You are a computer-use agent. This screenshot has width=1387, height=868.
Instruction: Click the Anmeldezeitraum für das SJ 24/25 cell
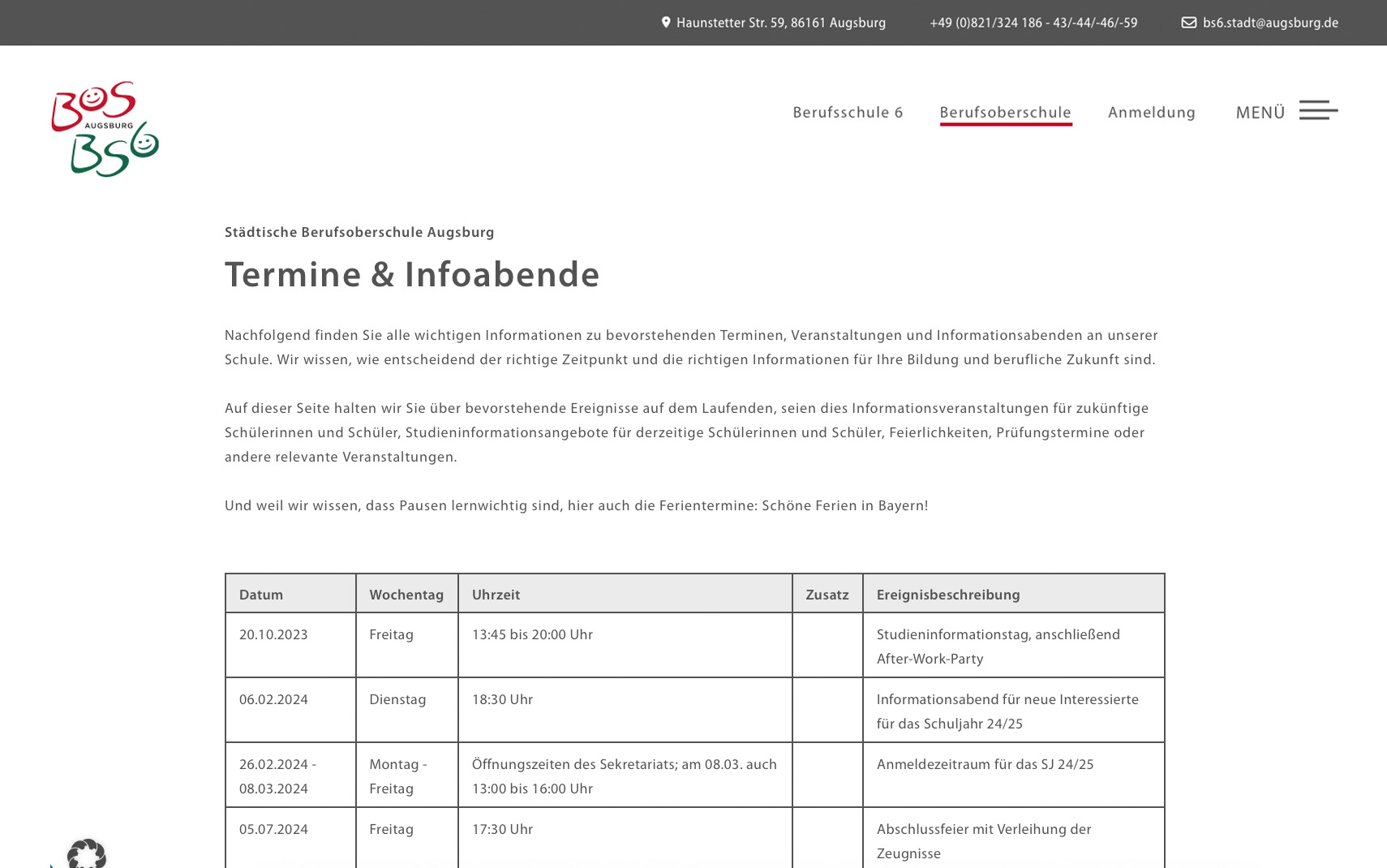1013,775
